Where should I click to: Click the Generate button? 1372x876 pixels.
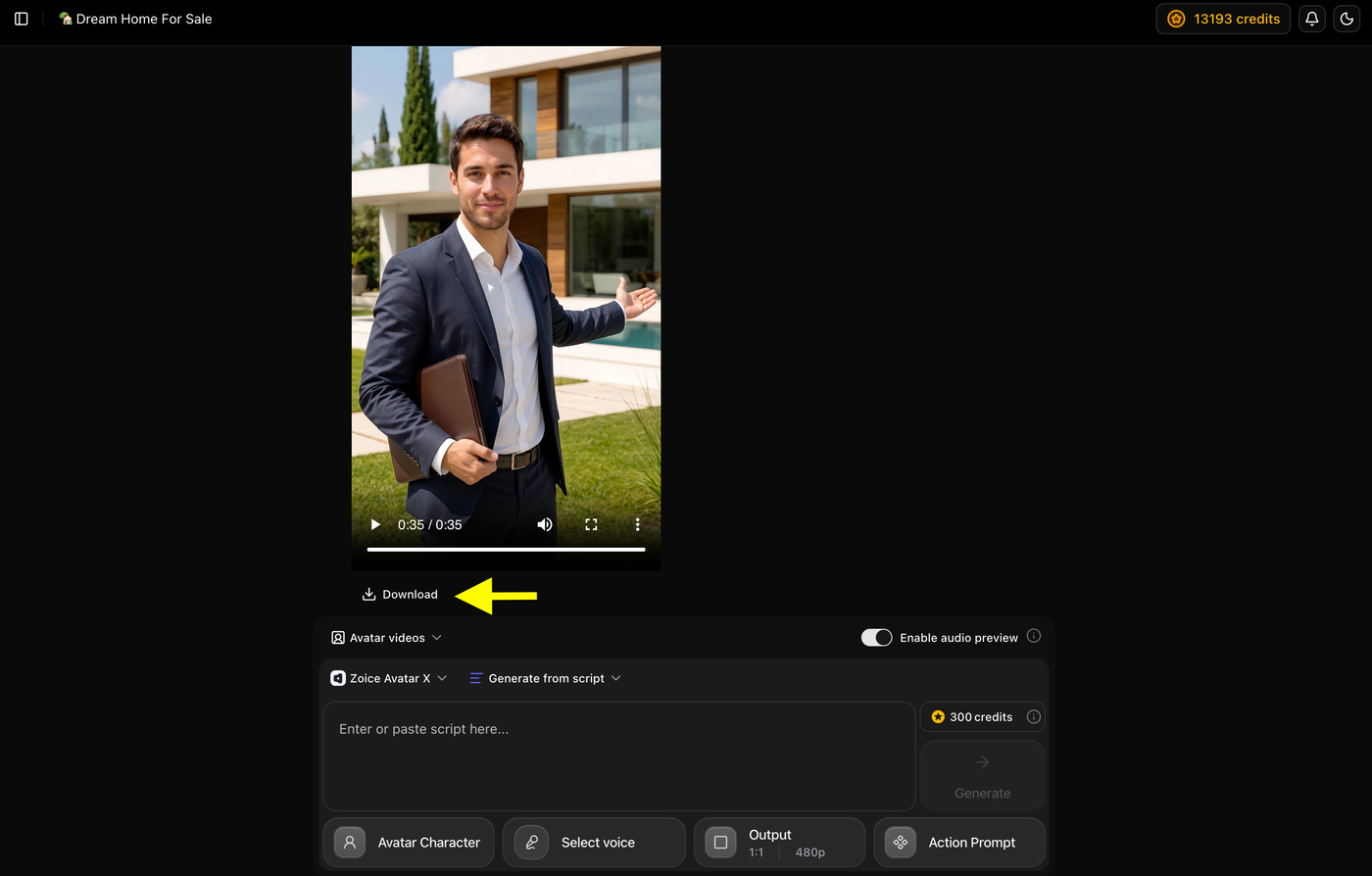point(982,775)
